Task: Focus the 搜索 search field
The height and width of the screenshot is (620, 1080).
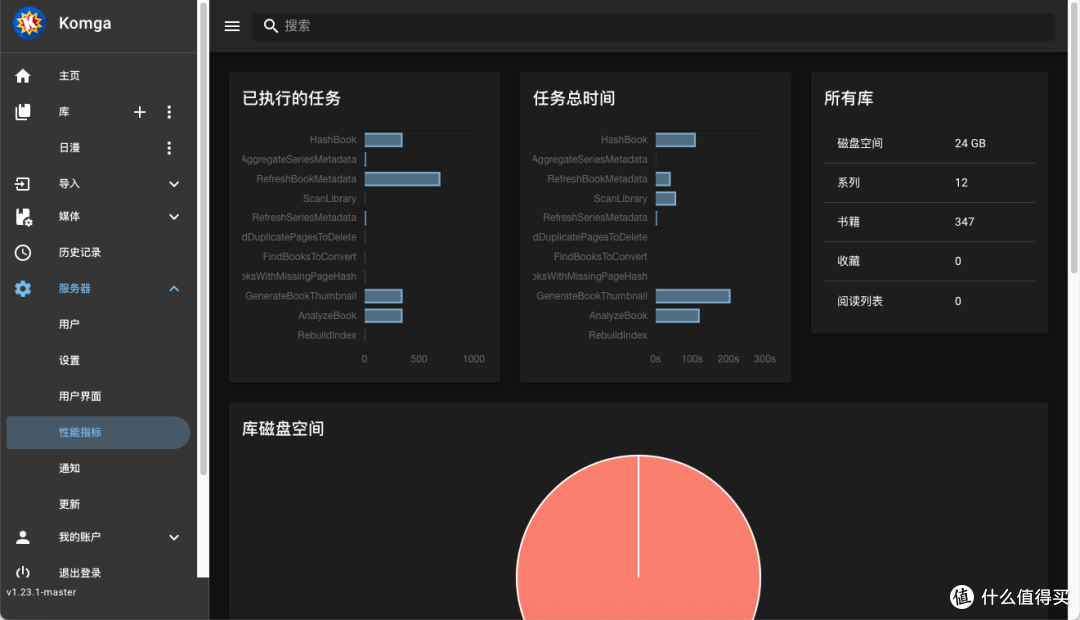Action: (652, 26)
